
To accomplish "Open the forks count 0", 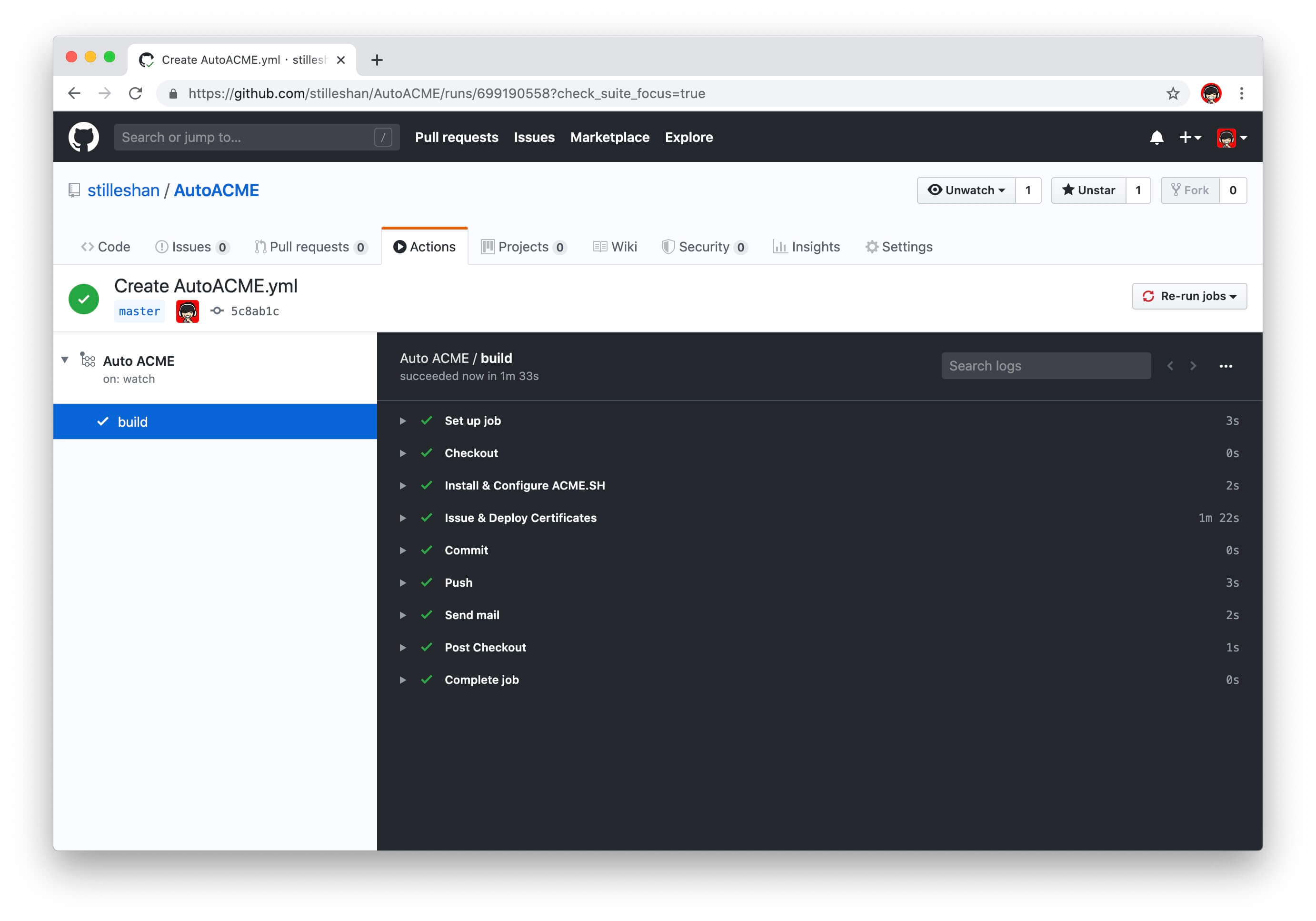I will pos(1233,190).
